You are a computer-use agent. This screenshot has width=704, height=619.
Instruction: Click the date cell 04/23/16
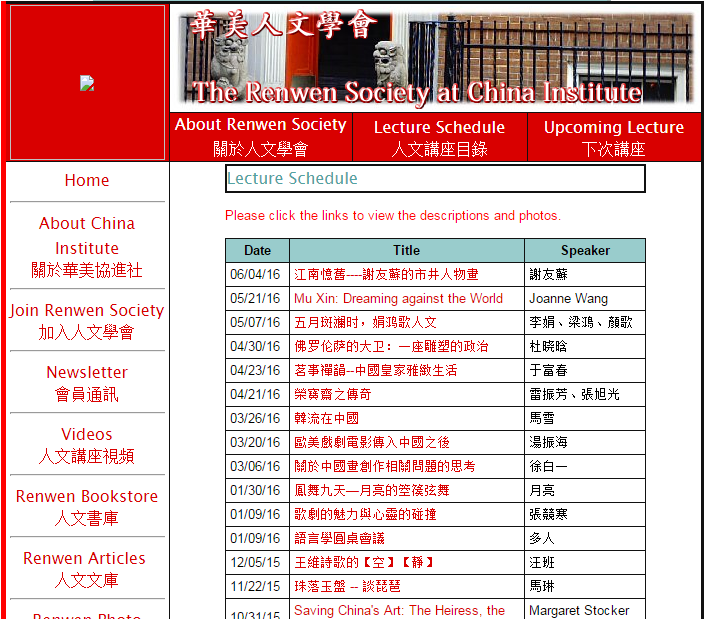click(258, 370)
